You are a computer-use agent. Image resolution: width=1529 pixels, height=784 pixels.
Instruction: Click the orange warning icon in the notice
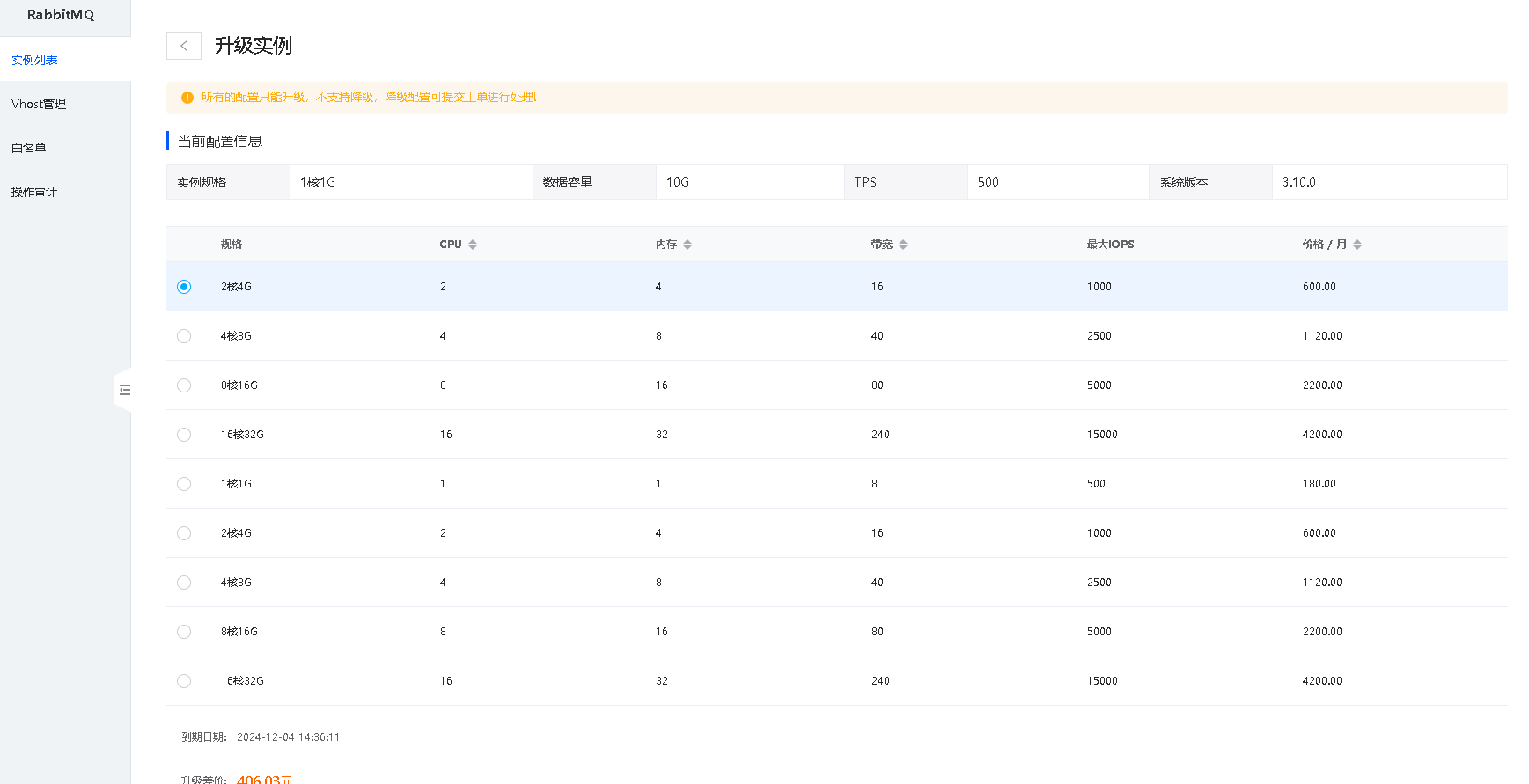click(x=187, y=98)
